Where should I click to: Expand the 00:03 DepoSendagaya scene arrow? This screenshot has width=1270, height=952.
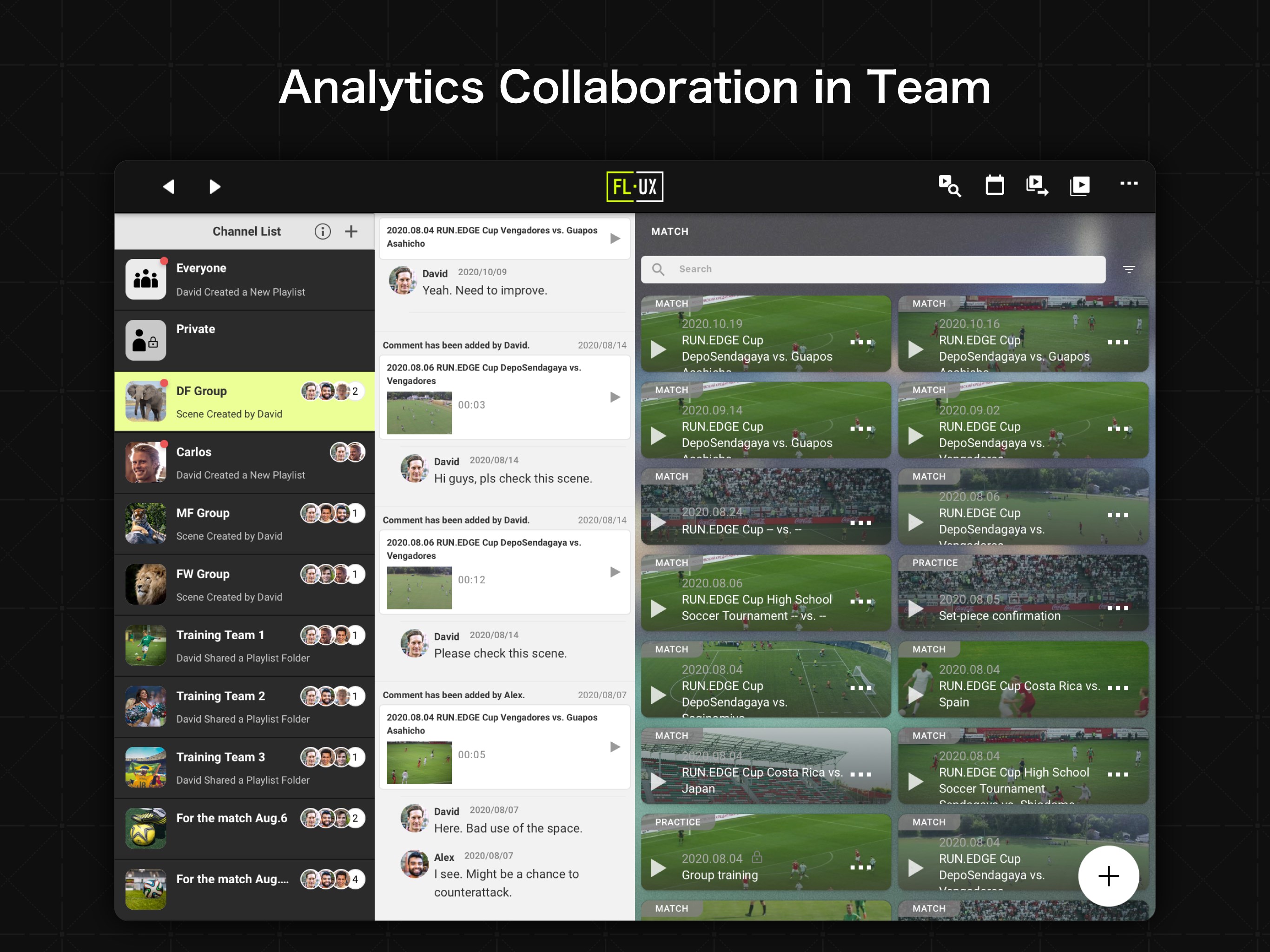click(615, 397)
